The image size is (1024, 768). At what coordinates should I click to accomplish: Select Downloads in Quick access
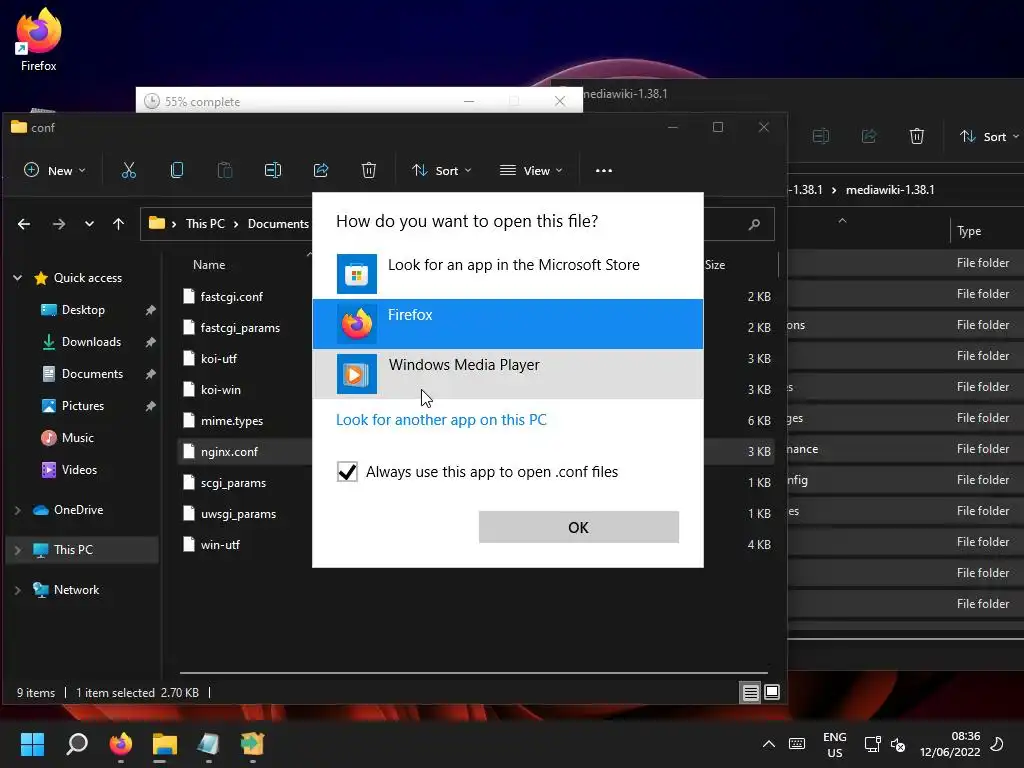pyautogui.click(x=91, y=342)
